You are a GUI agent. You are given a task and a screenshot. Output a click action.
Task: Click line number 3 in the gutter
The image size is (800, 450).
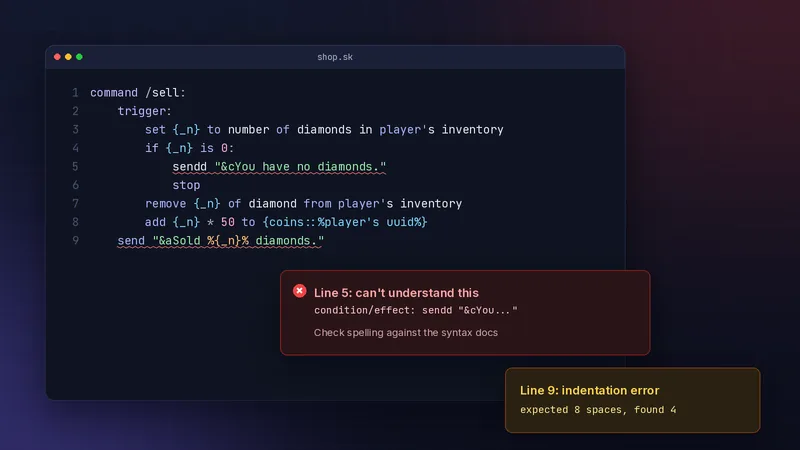[x=76, y=130]
